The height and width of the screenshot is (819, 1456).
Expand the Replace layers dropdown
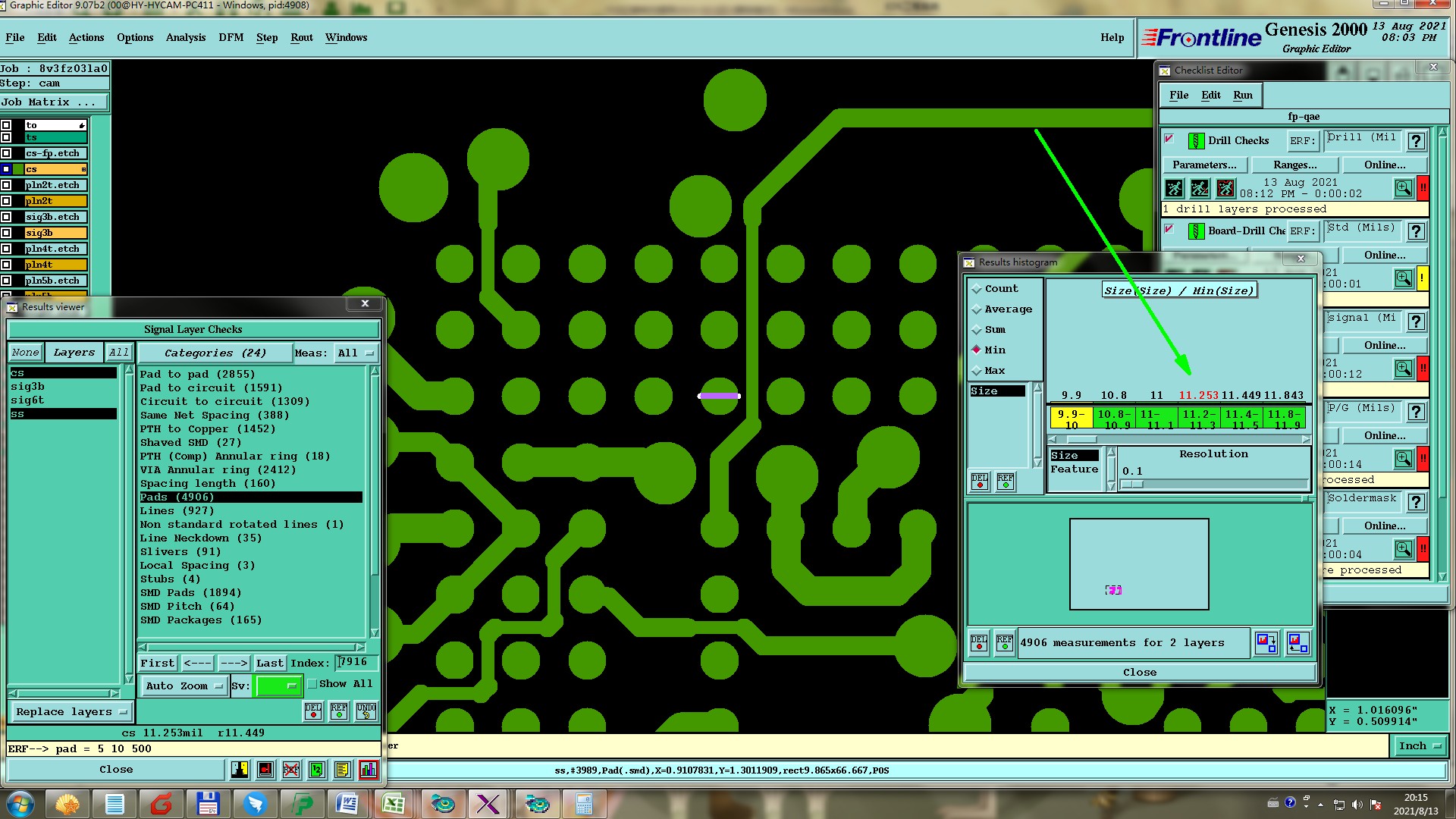point(71,712)
